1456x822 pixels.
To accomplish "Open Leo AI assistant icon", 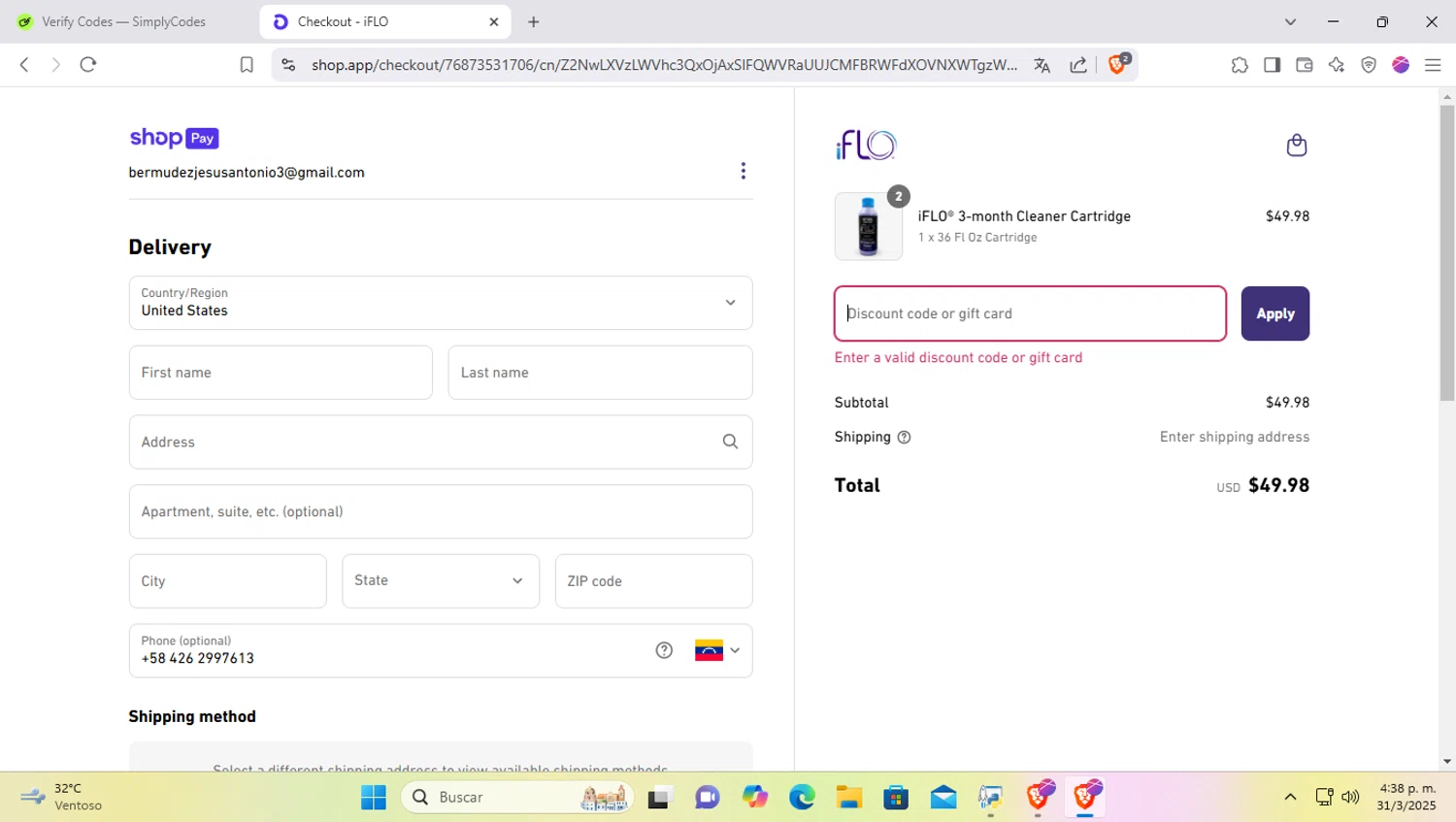I will click(x=1337, y=65).
